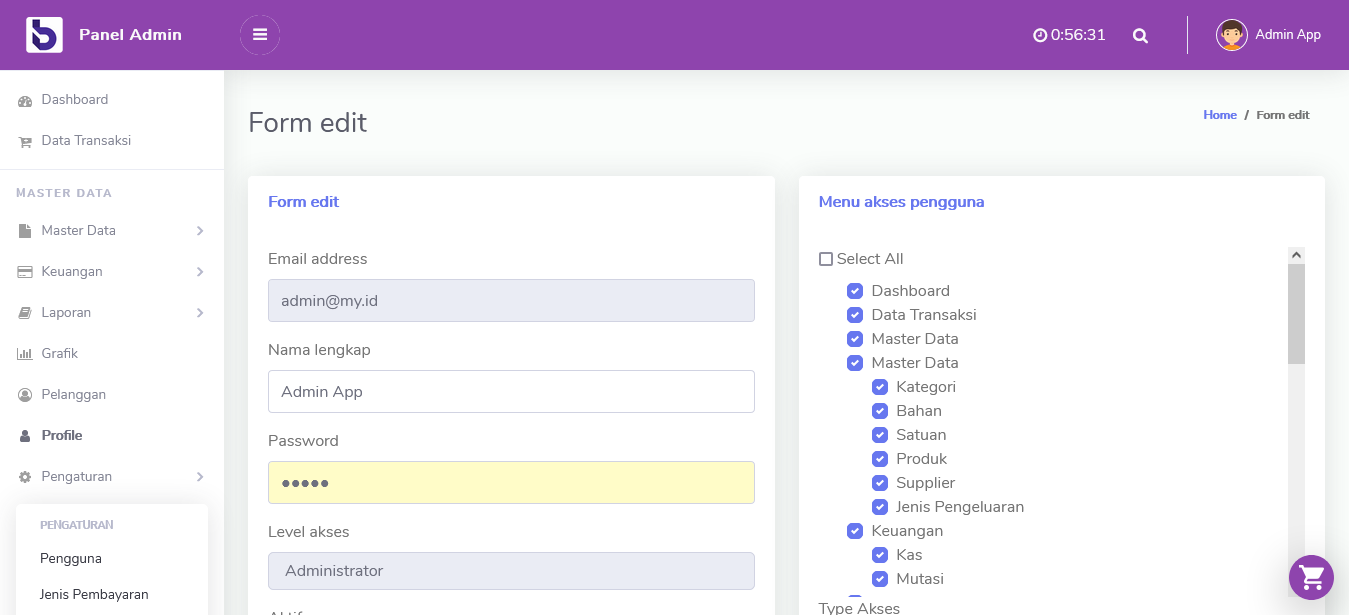Collapse the Pengaturan sidebar menu
Image resolution: width=1349 pixels, height=615 pixels.
(x=112, y=477)
